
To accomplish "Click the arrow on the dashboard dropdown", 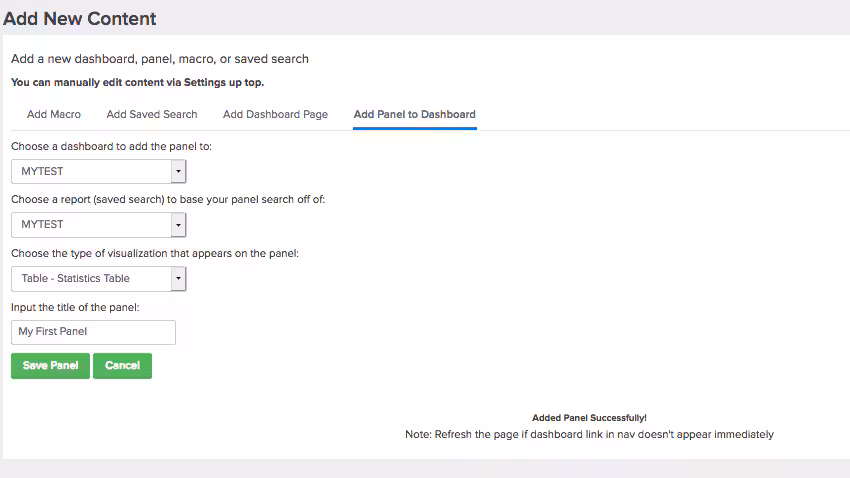I will tap(178, 171).
